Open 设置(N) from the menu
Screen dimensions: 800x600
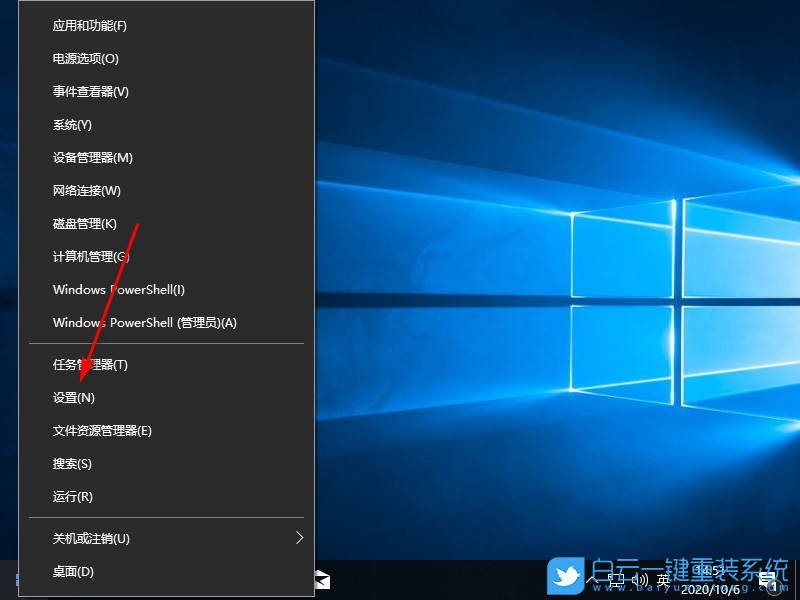pos(73,397)
